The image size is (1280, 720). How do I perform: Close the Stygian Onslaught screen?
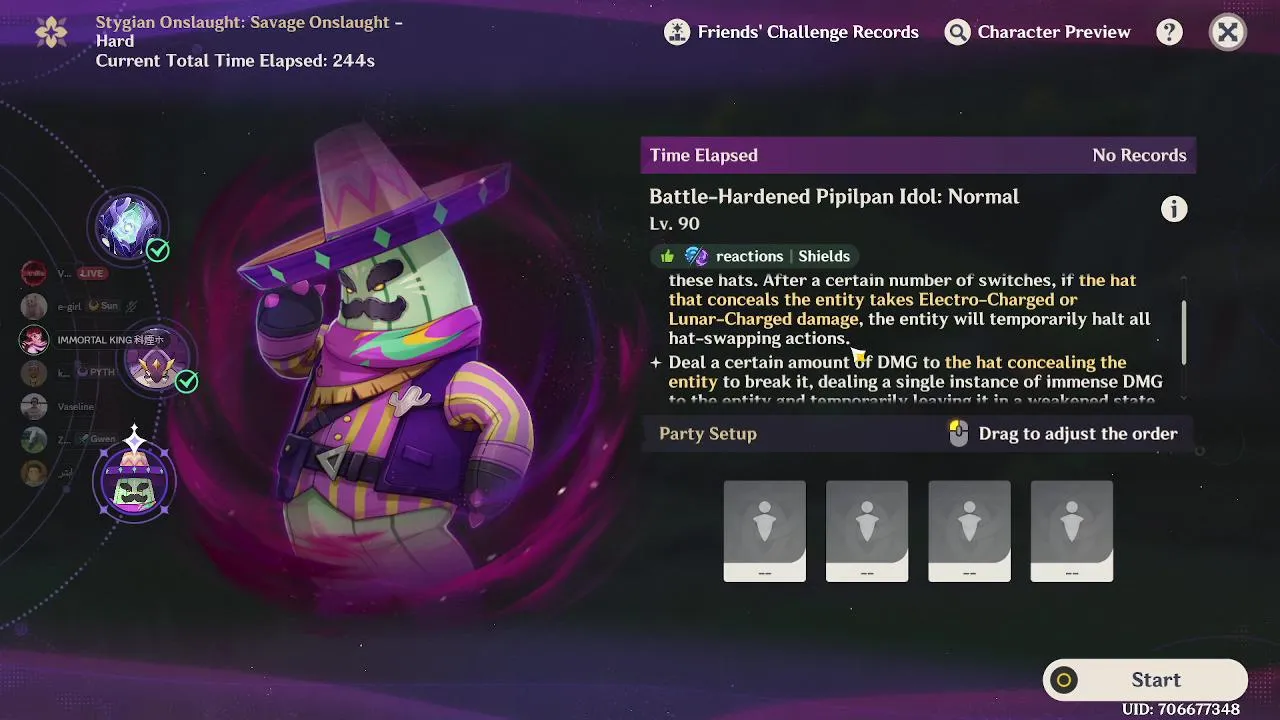coord(1227,32)
